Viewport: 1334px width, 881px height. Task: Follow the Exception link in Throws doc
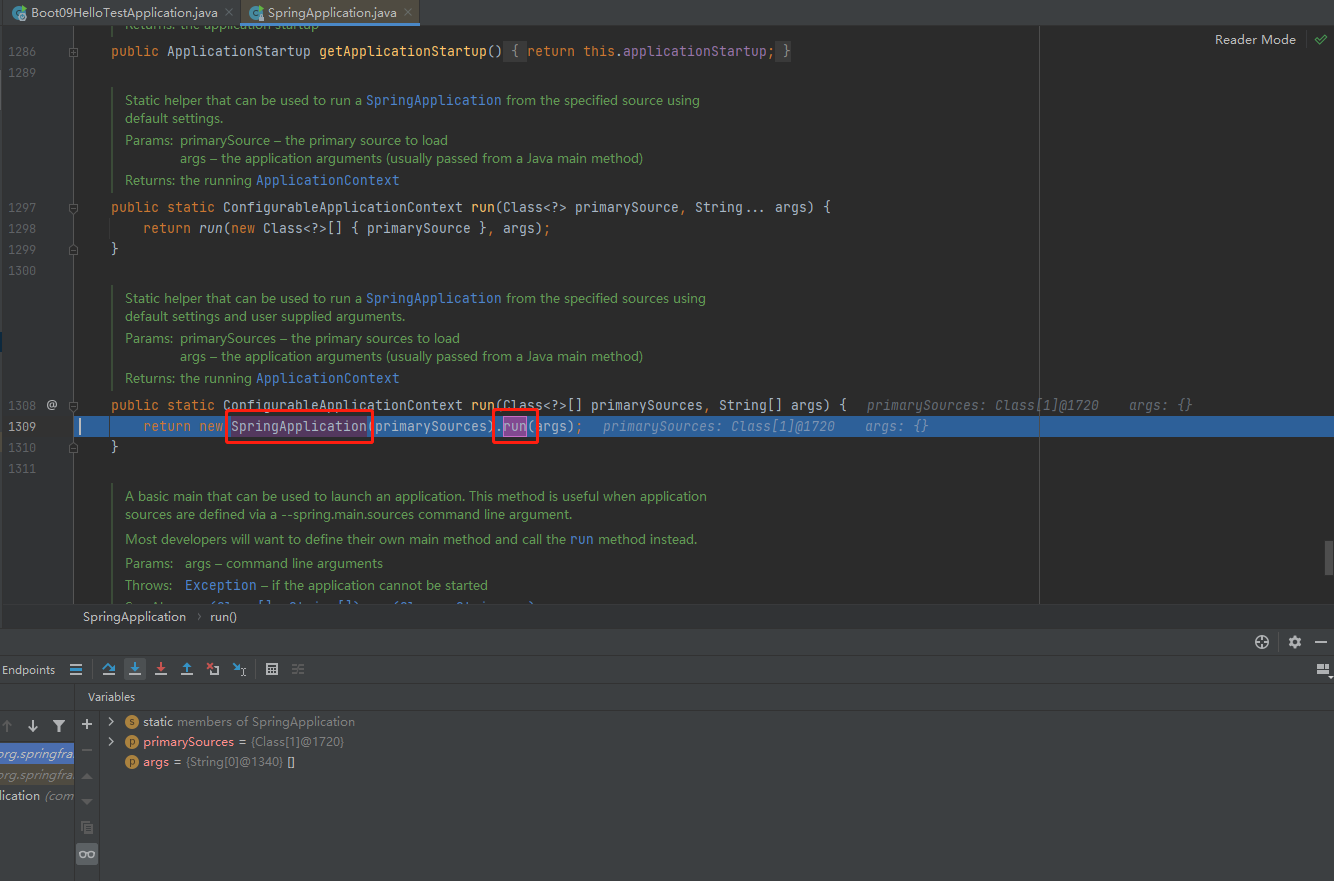tap(221, 585)
